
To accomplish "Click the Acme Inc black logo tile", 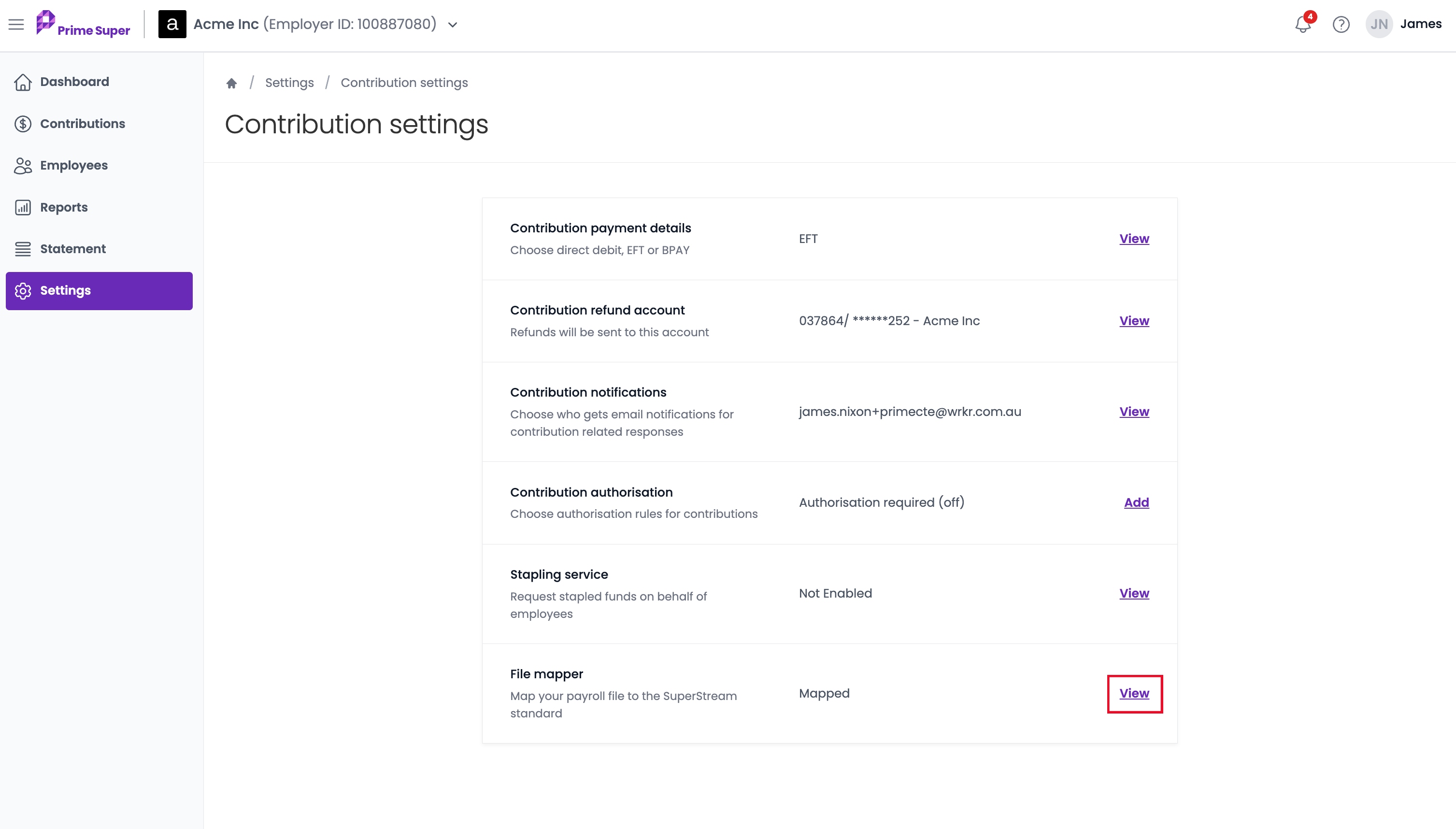I will (x=172, y=25).
